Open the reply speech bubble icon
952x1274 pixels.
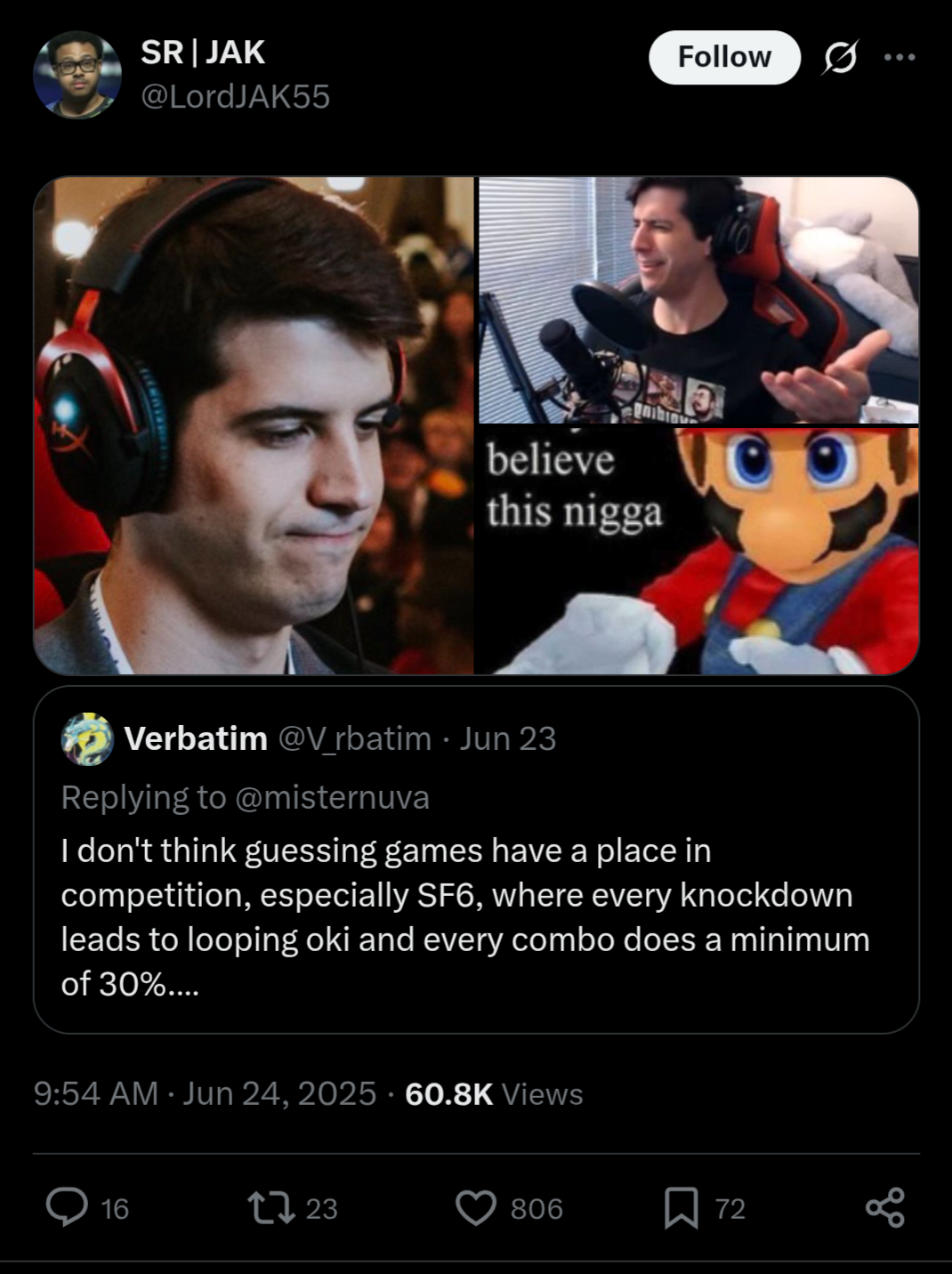pos(67,1207)
